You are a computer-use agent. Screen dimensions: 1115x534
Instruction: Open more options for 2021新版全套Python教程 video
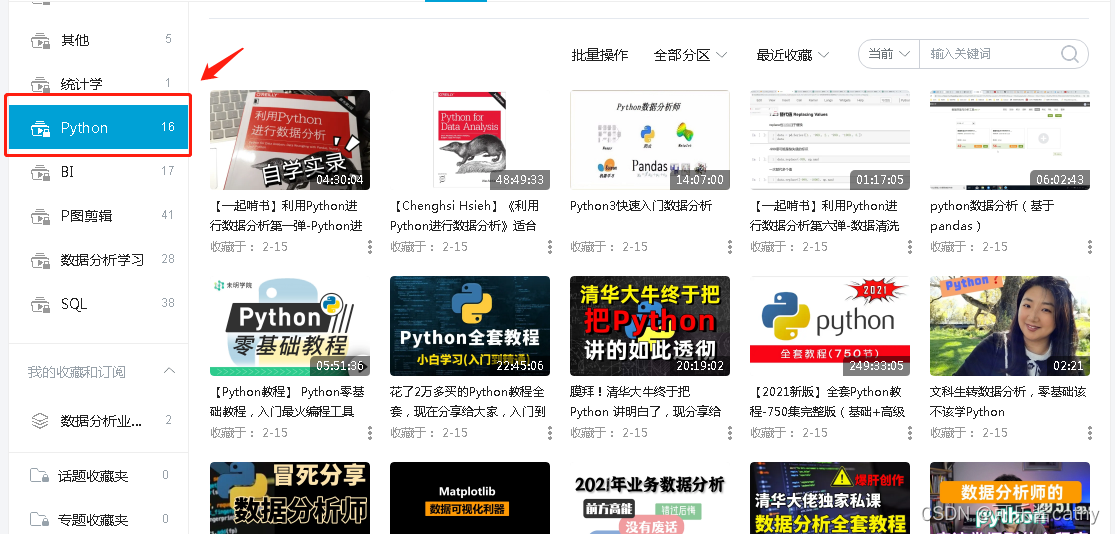[909, 432]
